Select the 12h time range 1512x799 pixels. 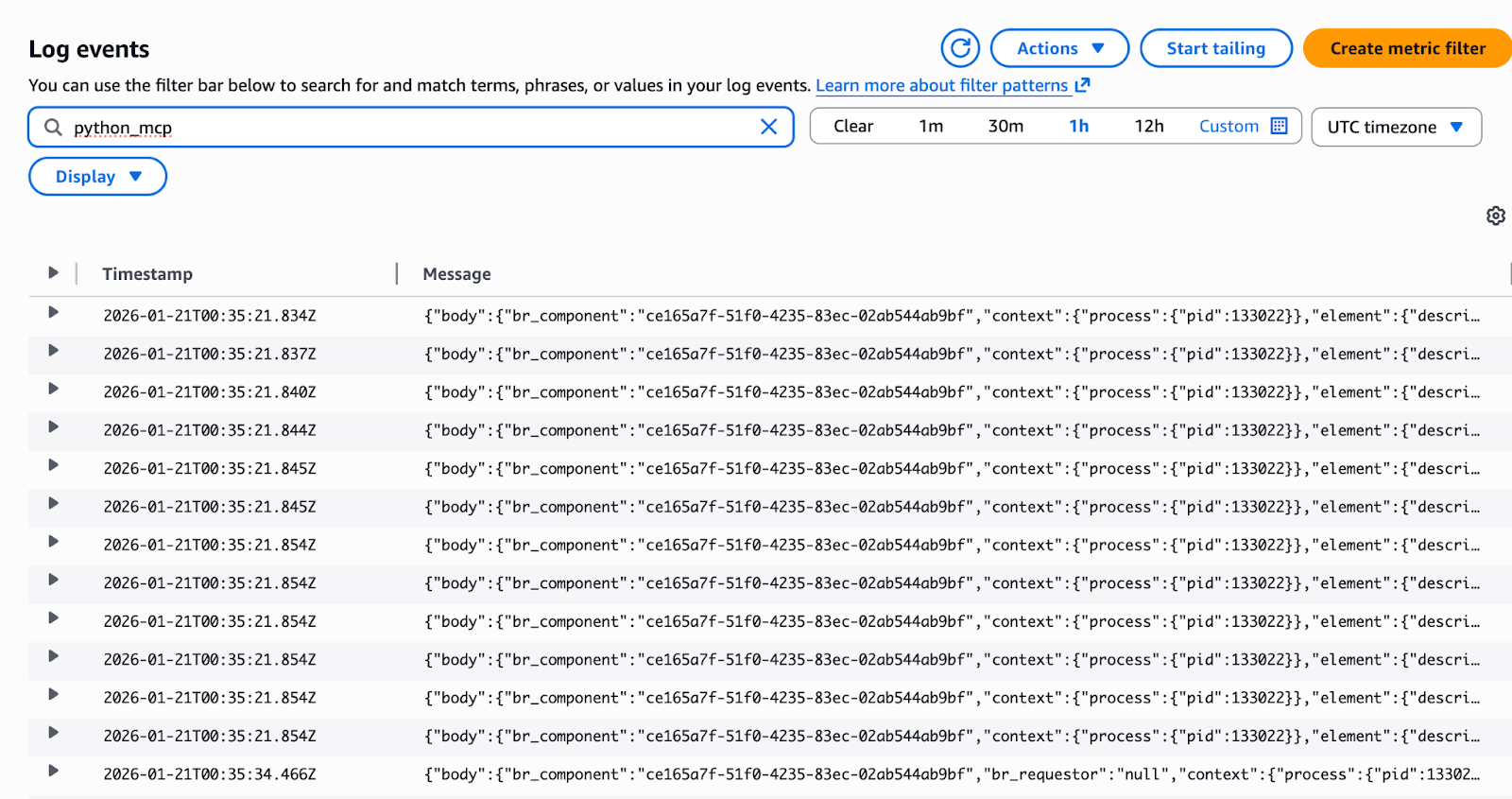(x=1148, y=126)
